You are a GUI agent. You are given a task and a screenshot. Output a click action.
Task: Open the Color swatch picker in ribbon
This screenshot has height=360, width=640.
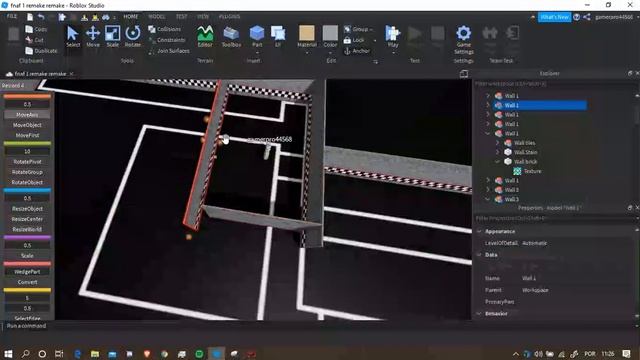[330, 36]
